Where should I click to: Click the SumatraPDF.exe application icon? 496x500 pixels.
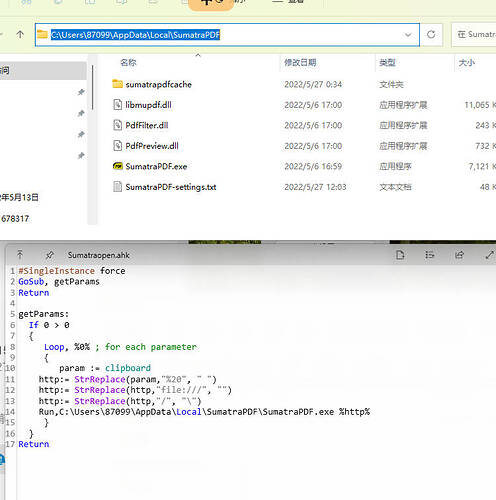click(117, 166)
